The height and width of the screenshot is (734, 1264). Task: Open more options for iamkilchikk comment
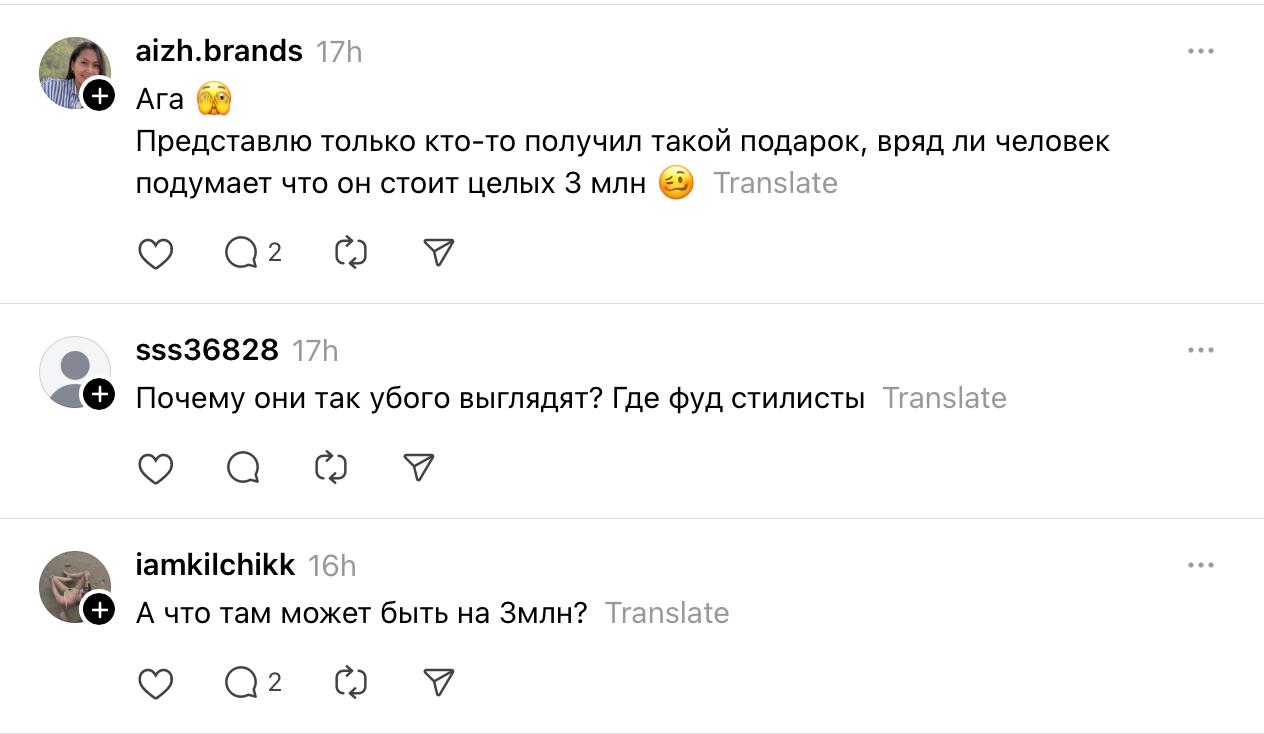click(x=1200, y=565)
